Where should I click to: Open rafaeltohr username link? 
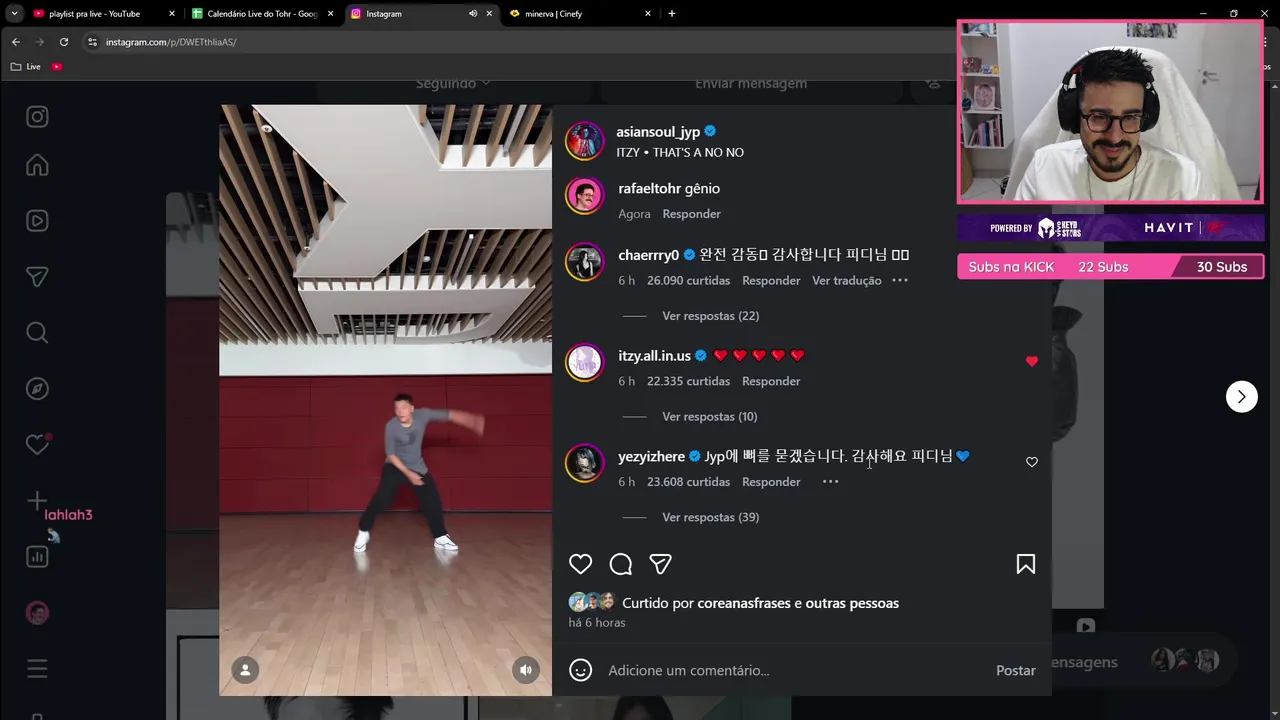pos(649,189)
